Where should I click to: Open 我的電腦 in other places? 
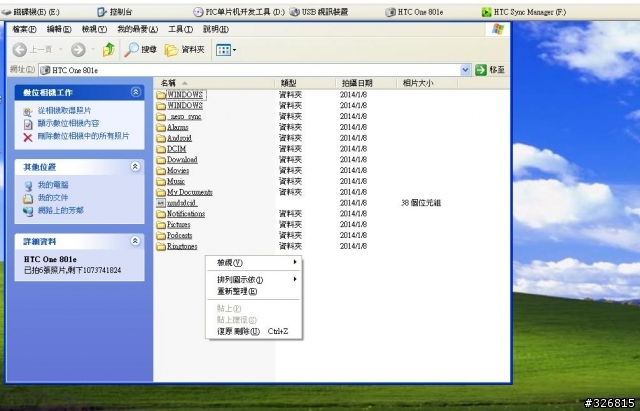point(53,185)
